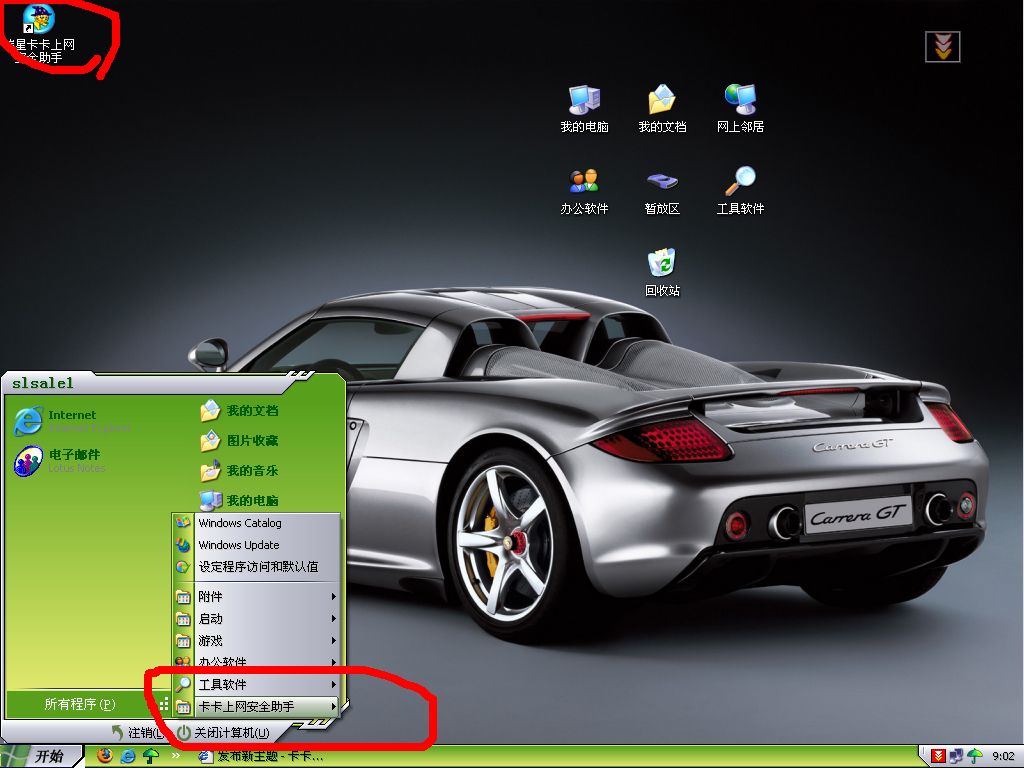Click the 开始 start button
Image resolution: width=1024 pixels, height=768 pixels.
click(40, 756)
